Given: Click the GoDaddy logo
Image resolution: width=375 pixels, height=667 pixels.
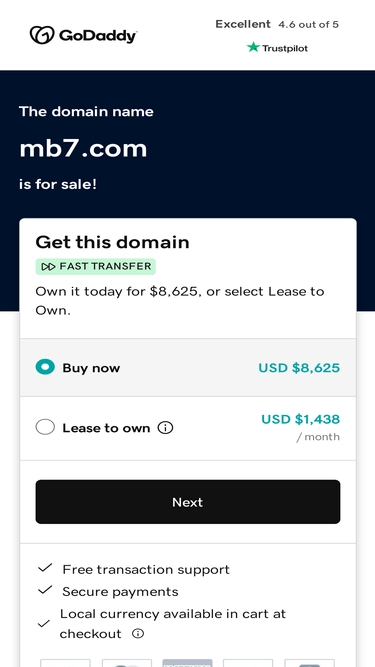Looking at the screenshot, I should 83,35.
